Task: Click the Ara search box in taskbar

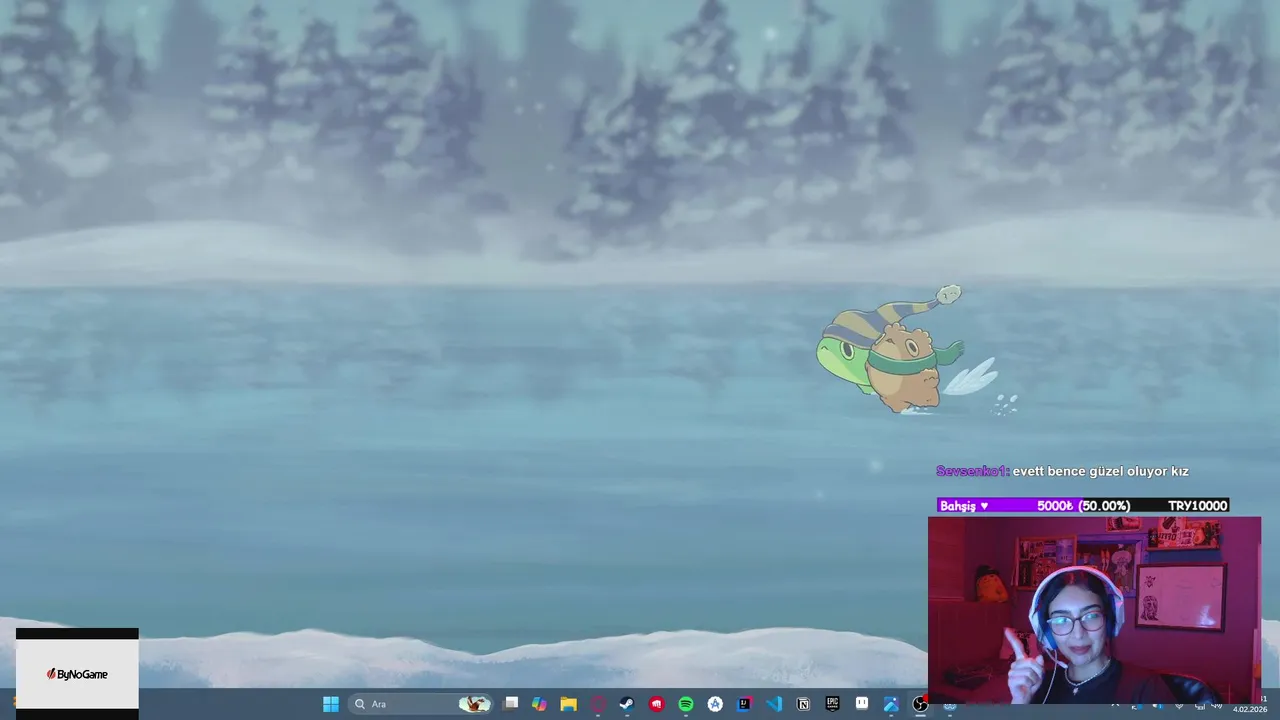Action: (422, 704)
